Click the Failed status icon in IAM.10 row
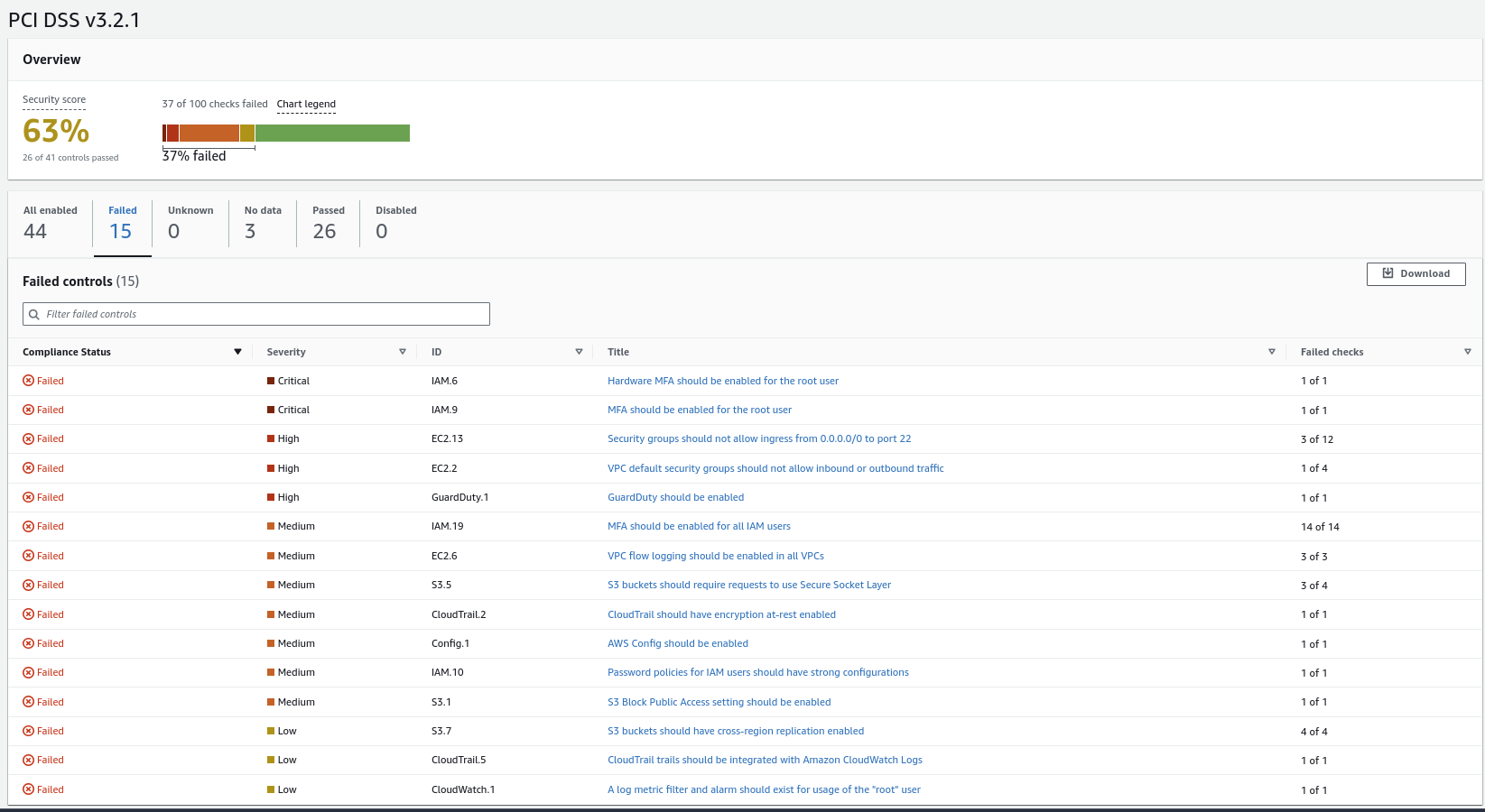1485x812 pixels. pyautogui.click(x=28, y=672)
